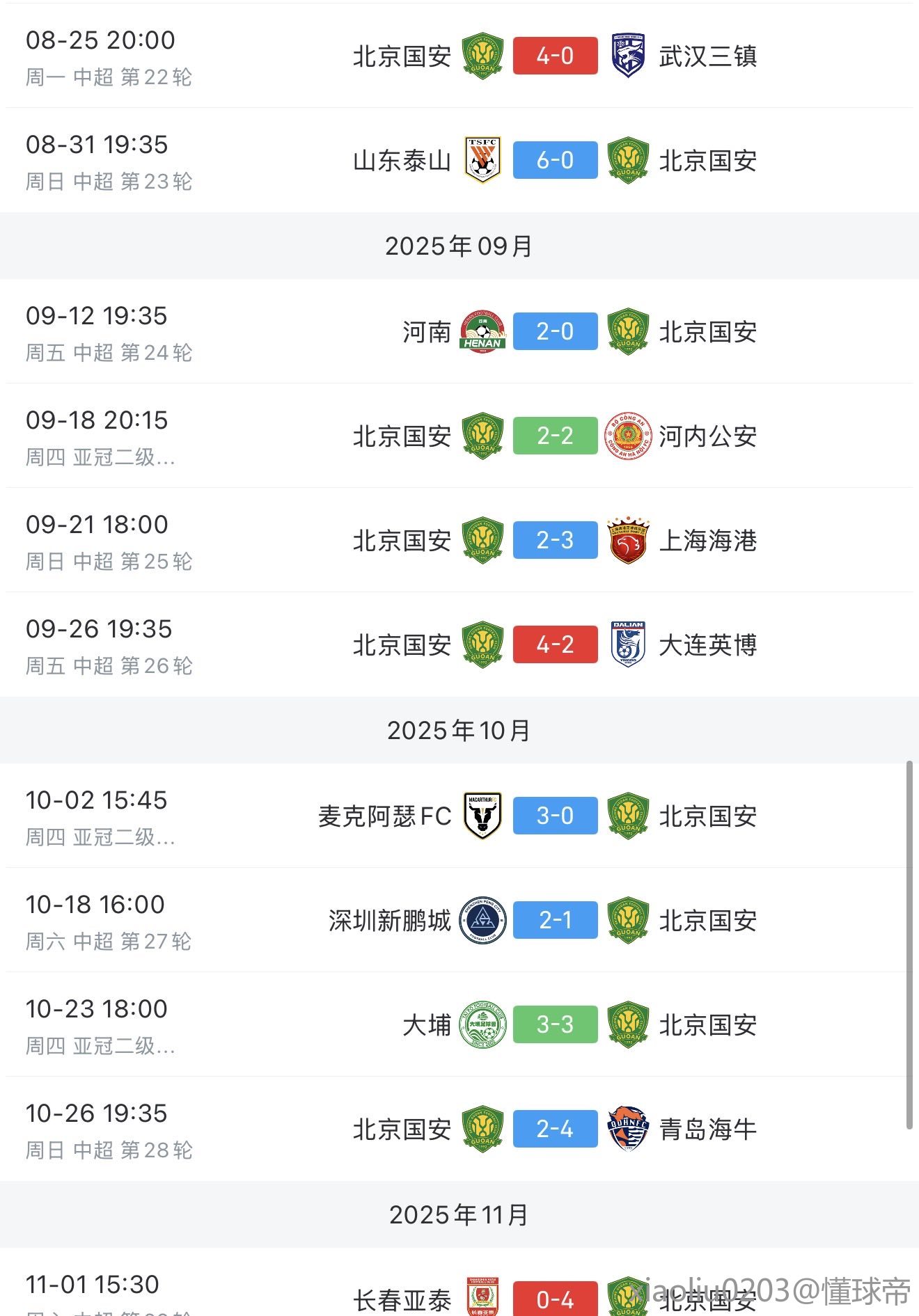919x1316 pixels.
Task: Tap the Dalian Yingbo club crest
Action: pos(628,644)
